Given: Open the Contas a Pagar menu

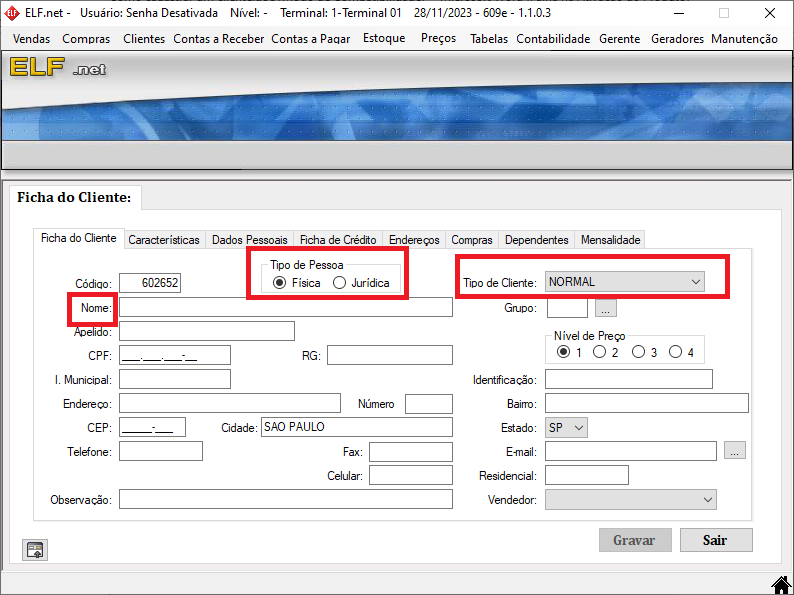Looking at the screenshot, I should [x=311, y=39].
